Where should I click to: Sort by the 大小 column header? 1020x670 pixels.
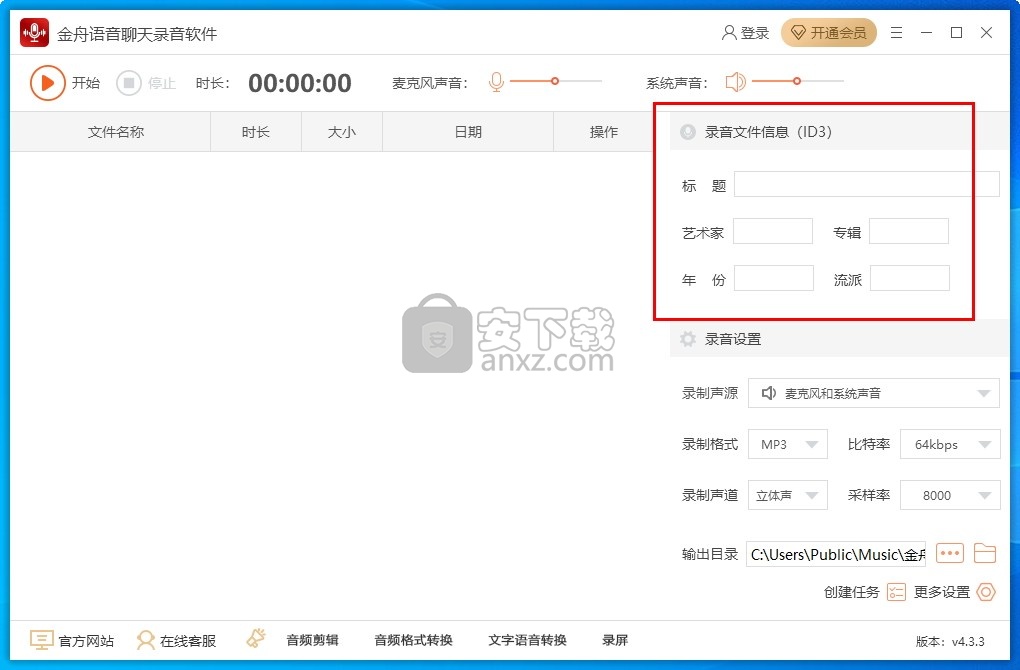tap(342, 132)
